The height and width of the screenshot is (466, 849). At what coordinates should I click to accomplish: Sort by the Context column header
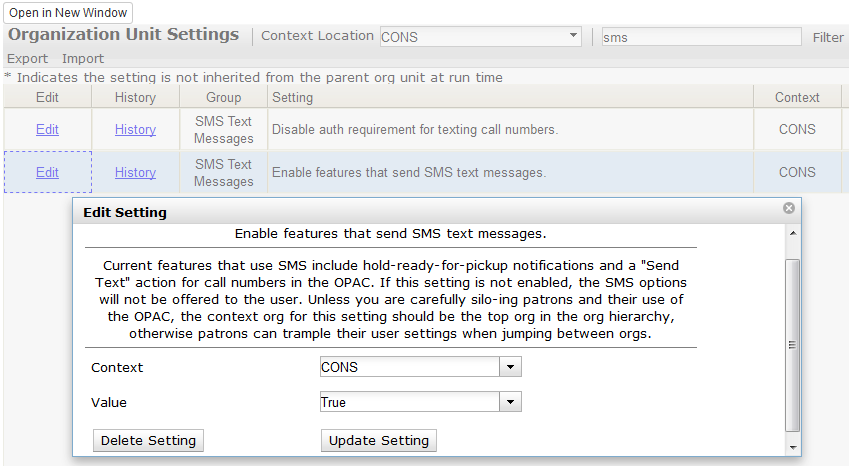(x=797, y=97)
